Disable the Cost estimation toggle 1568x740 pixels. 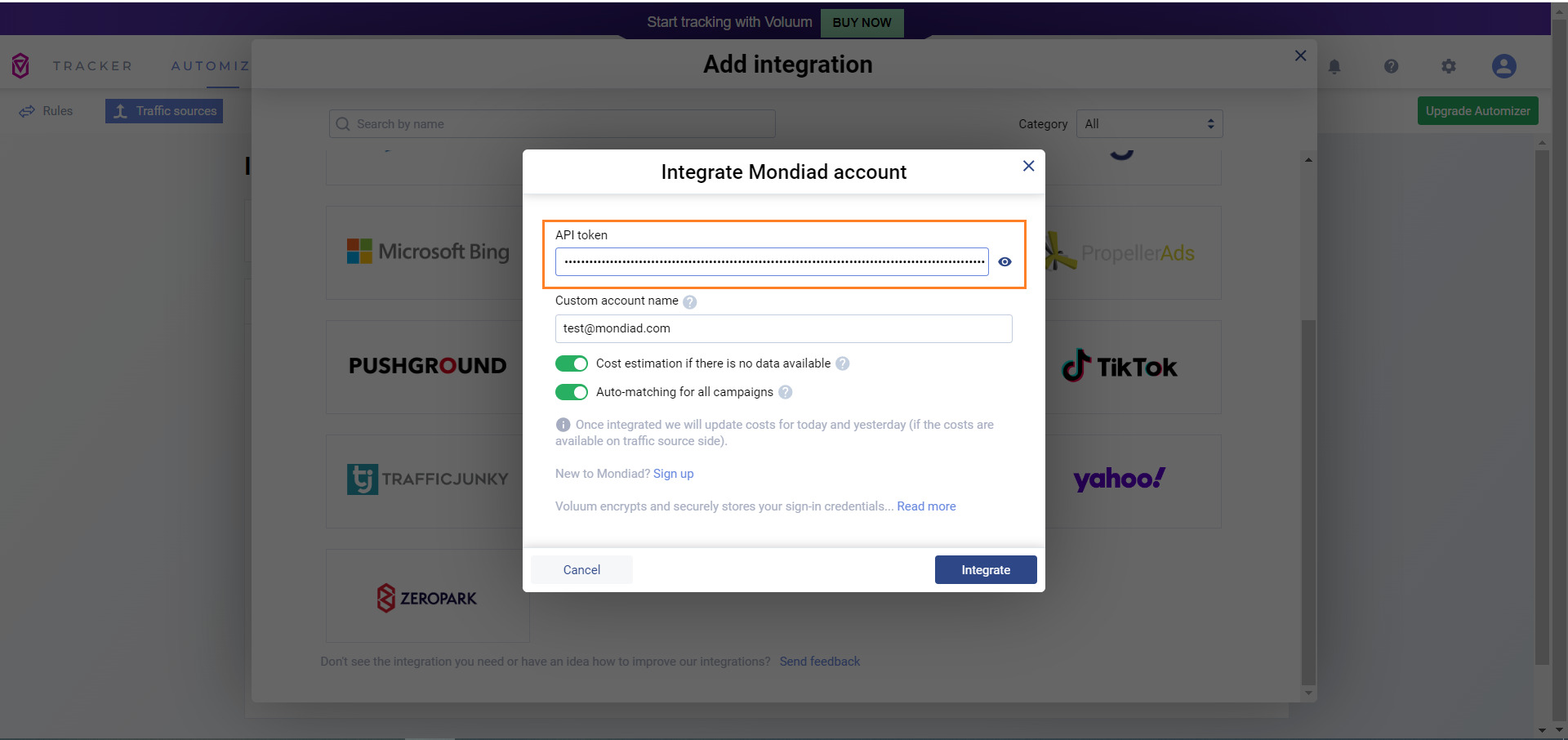point(572,363)
